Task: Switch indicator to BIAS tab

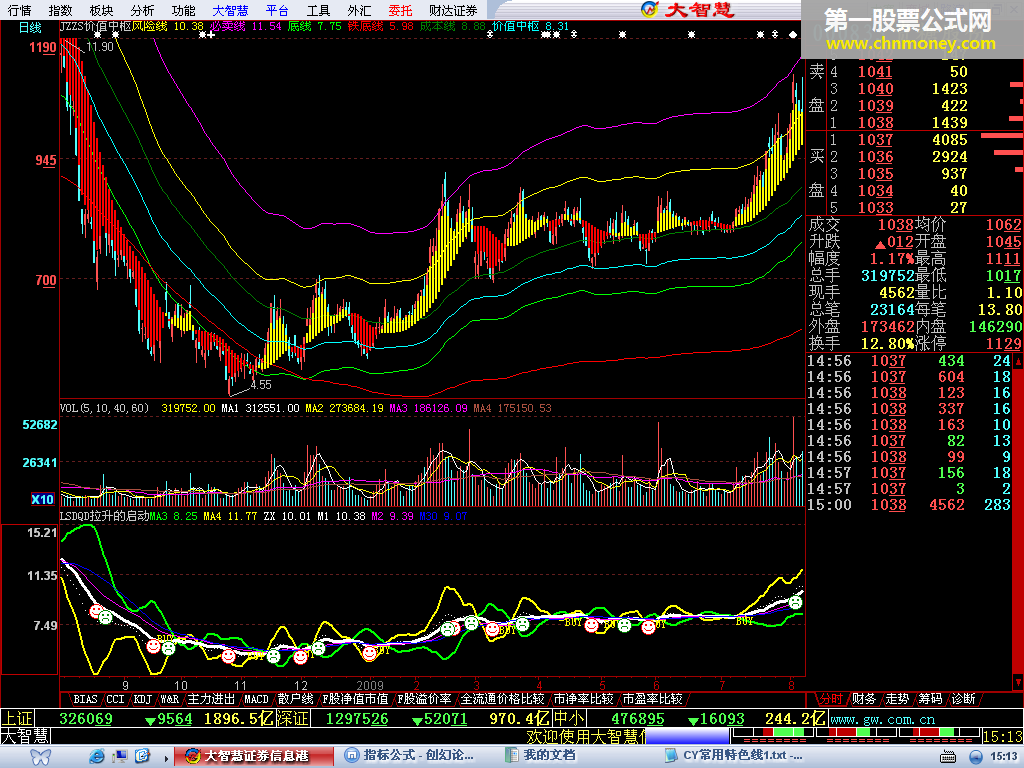Action: [x=85, y=699]
